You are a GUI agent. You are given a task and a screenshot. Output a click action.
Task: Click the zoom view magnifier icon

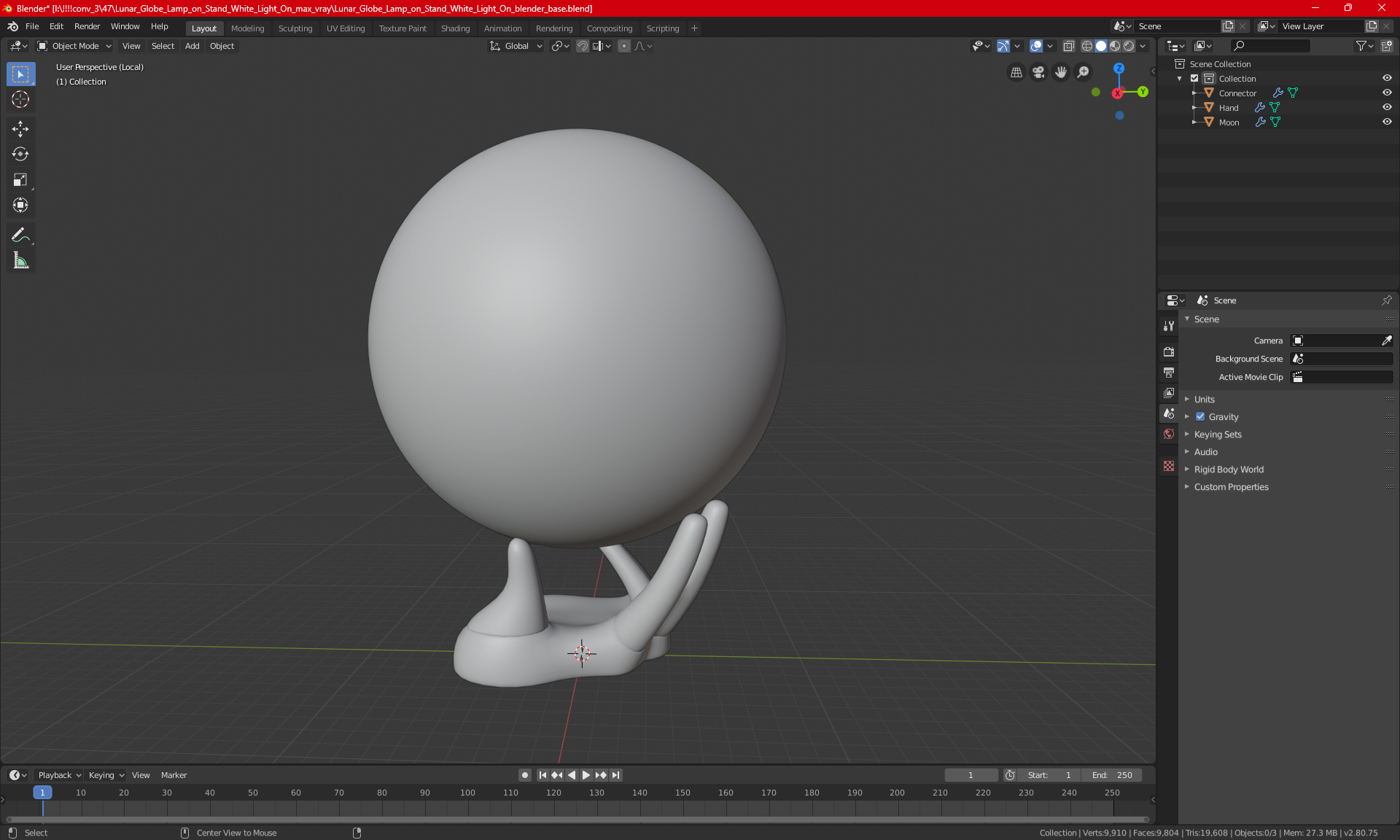click(x=1084, y=72)
